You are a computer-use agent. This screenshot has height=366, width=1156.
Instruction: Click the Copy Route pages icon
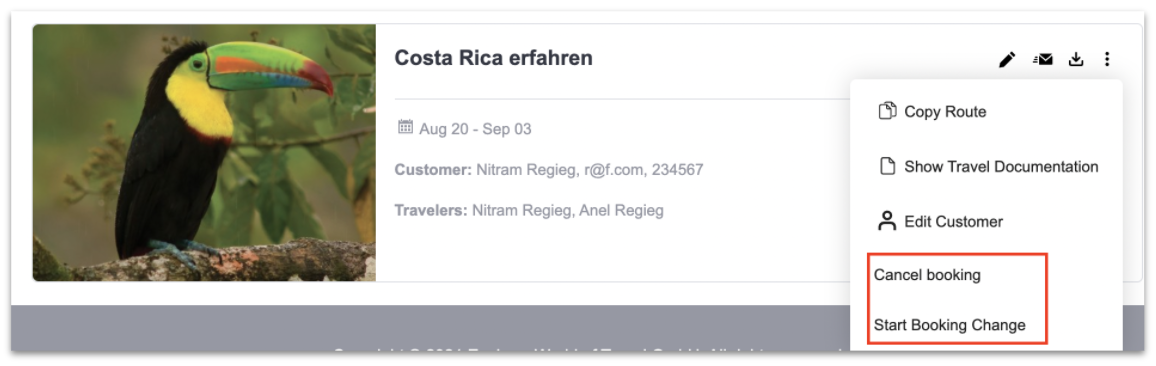(x=888, y=111)
